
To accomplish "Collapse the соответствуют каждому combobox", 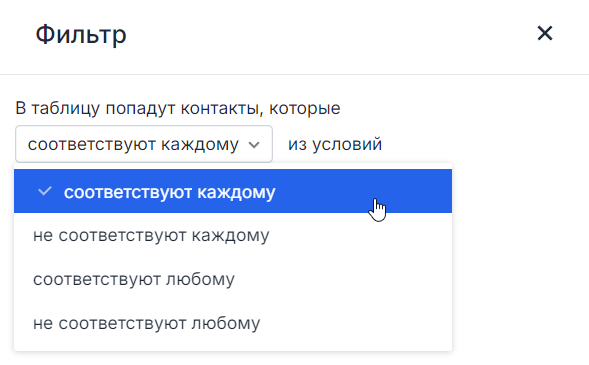I will [144, 144].
